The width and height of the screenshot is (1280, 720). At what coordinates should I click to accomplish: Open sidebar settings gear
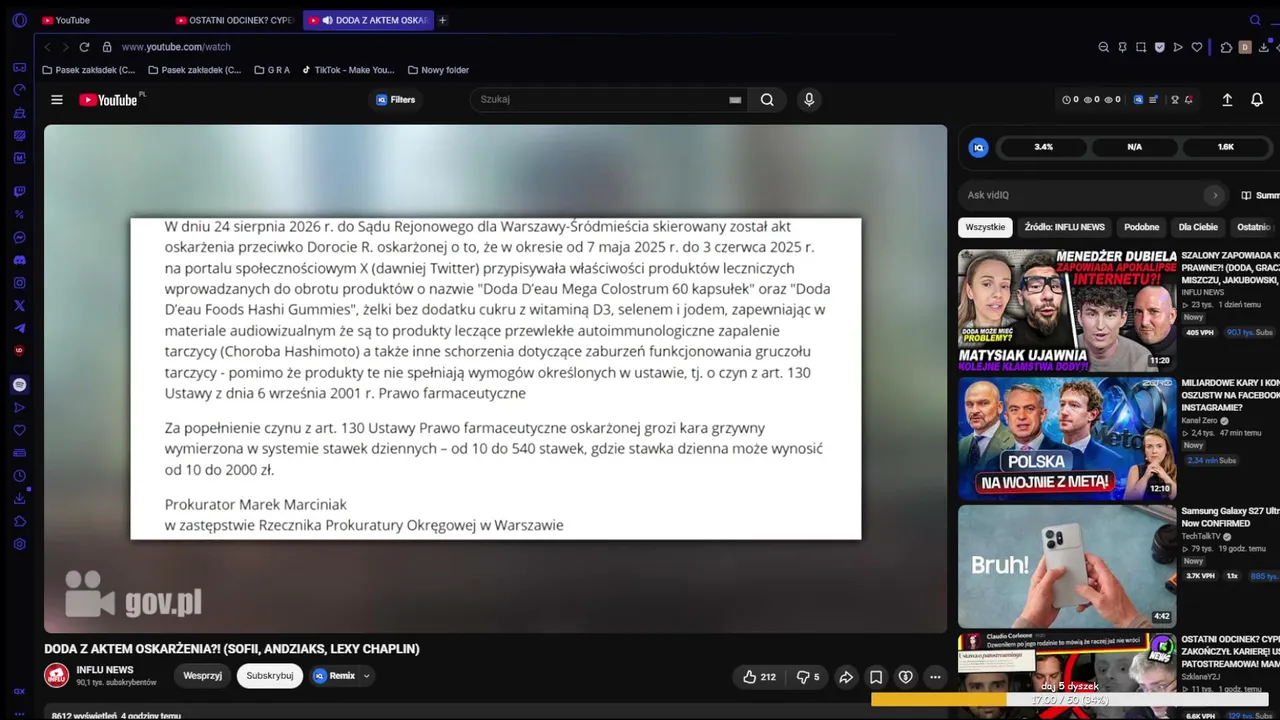tap(19, 544)
